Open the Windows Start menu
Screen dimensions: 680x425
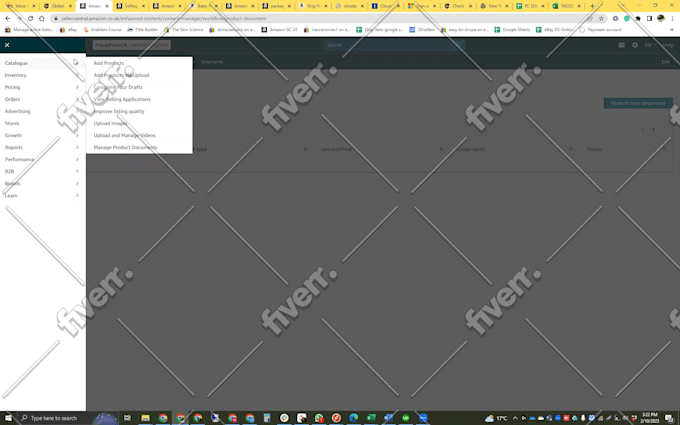pos(8,418)
